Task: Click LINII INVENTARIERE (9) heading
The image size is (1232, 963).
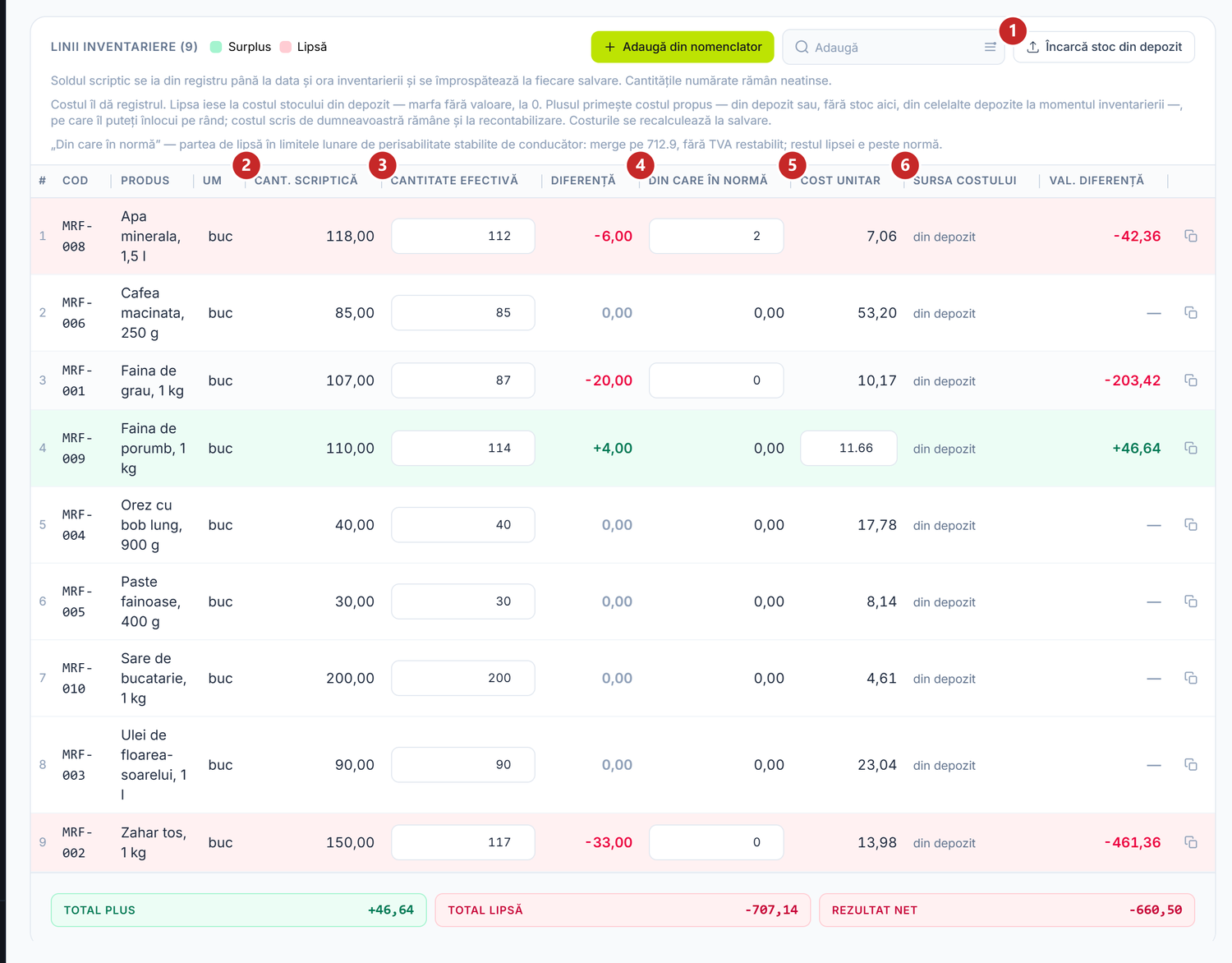Action: coord(124,47)
